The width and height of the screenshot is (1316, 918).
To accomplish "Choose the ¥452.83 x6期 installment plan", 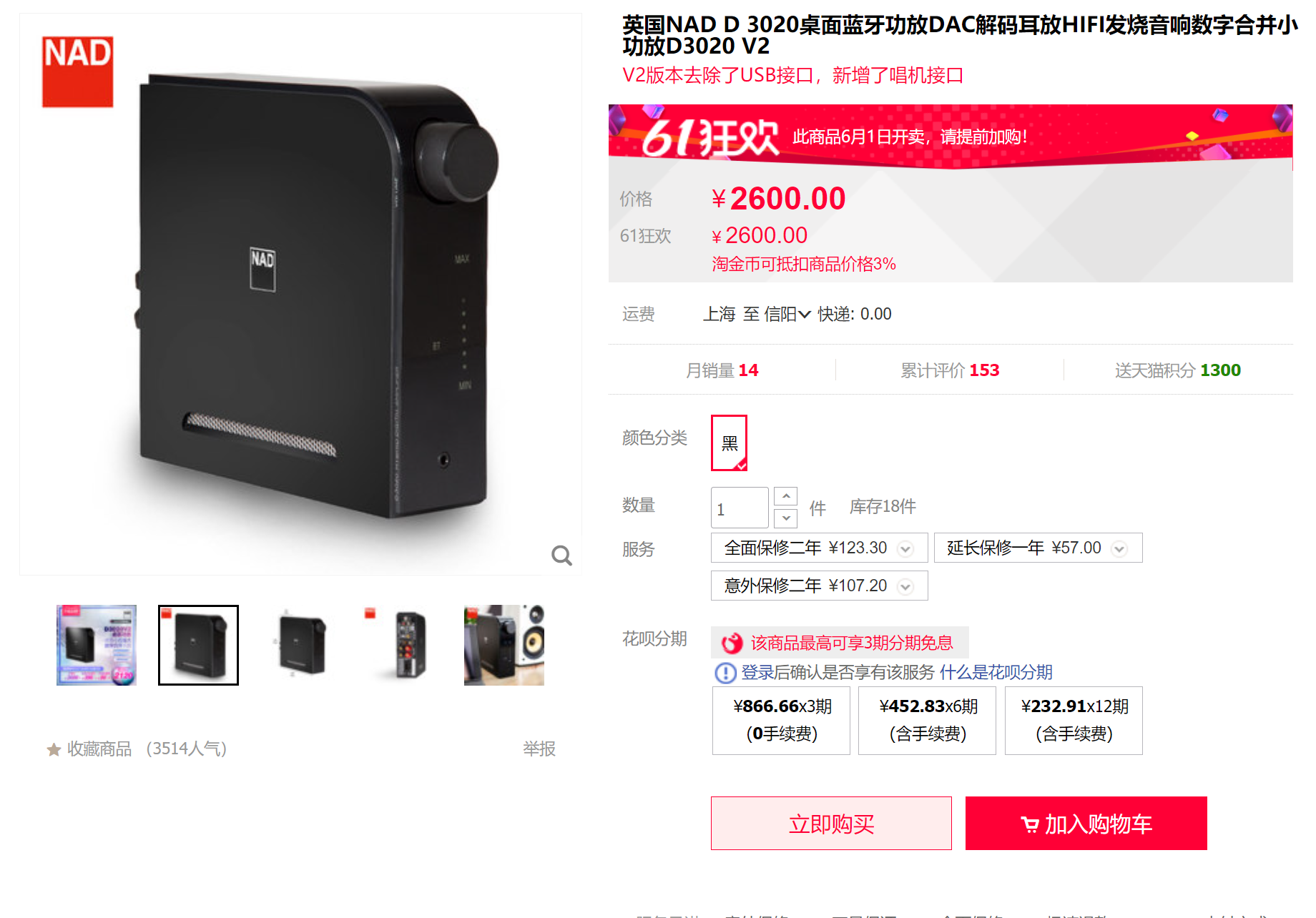I will point(927,720).
